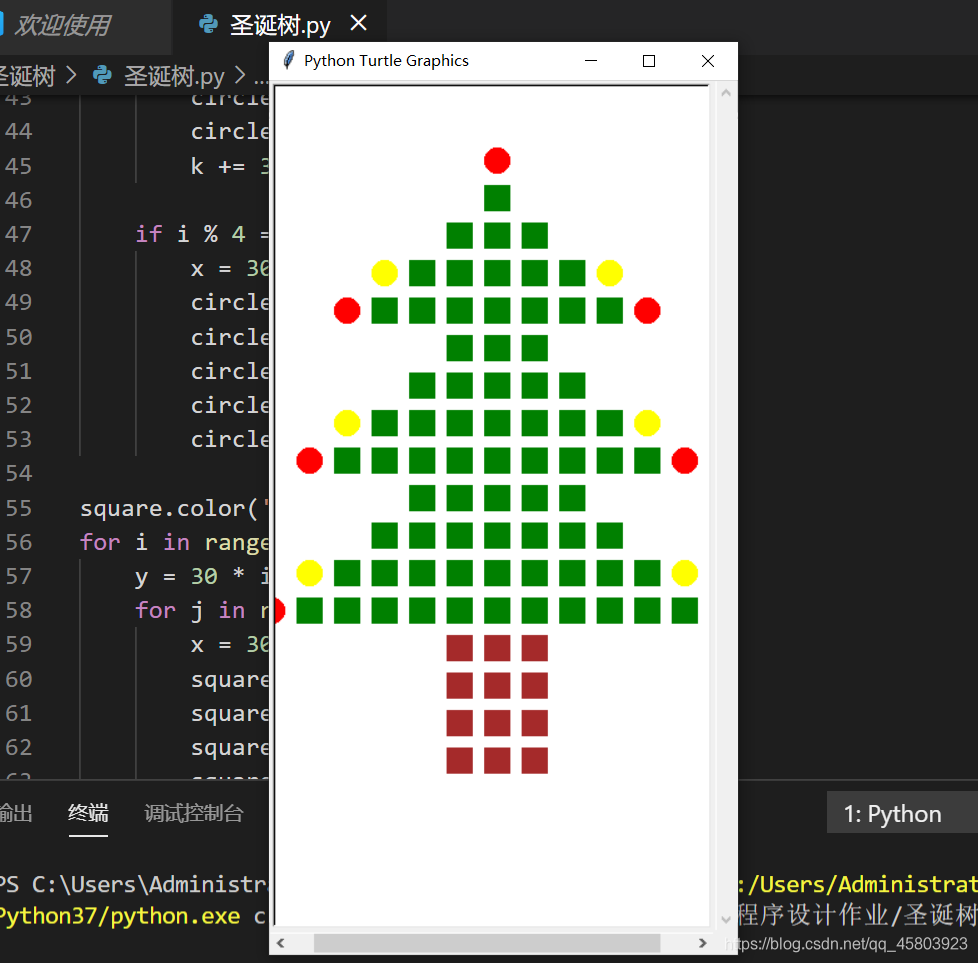This screenshot has width=978, height=963.
Task: Click turtle window vertical scrollbar up arrow
Action: pyautogui.click(x=725, y=93)
